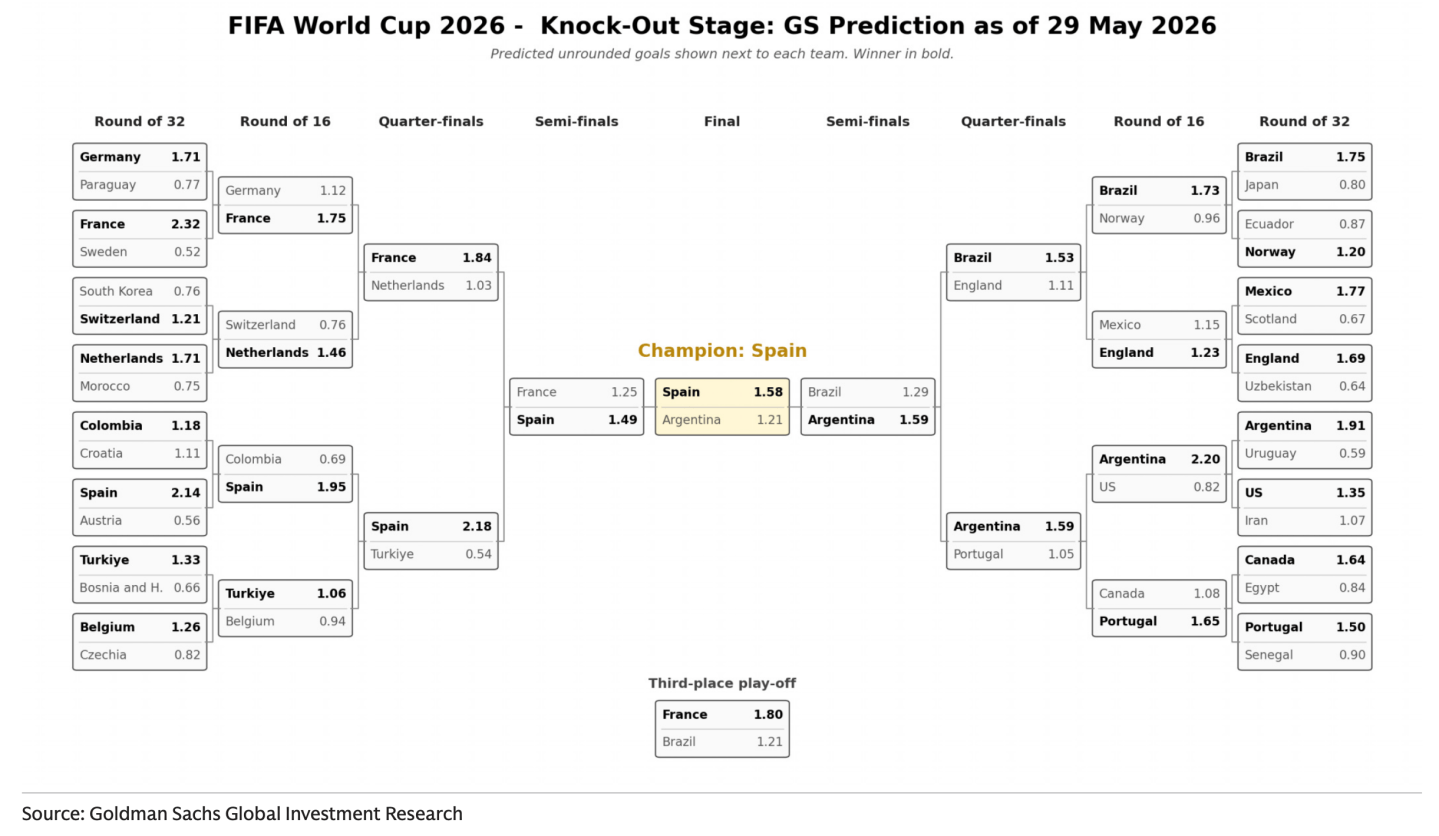Select the Mexico vs England Round of 16 box
The height and width of the screenshot is (836, 1439).
click(x=1159, y=339)
